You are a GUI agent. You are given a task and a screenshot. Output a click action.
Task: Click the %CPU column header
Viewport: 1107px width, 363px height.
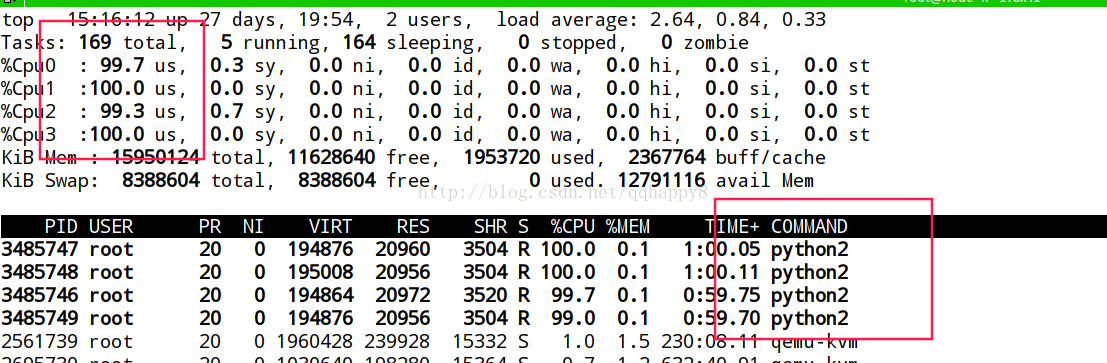[573, 227]
